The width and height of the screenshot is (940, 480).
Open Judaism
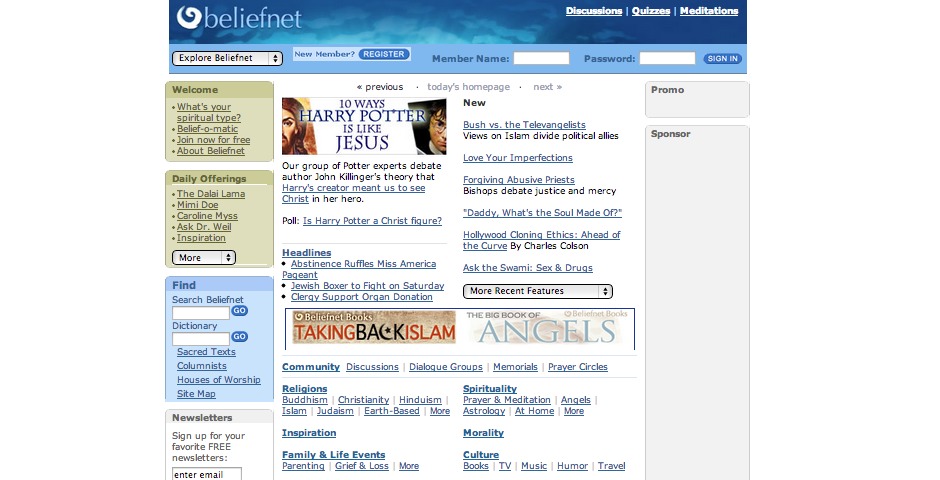click(x=335, y=411)
